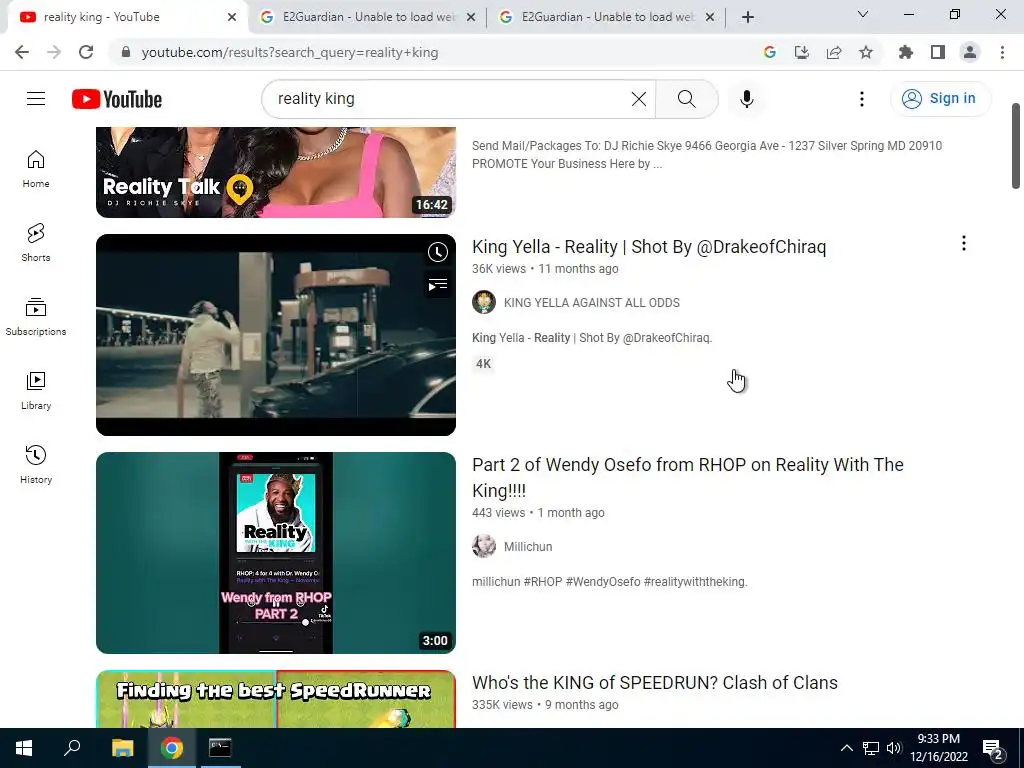
Task: Open the YouTube hamburger guide menu
Action: pos(36,99)
